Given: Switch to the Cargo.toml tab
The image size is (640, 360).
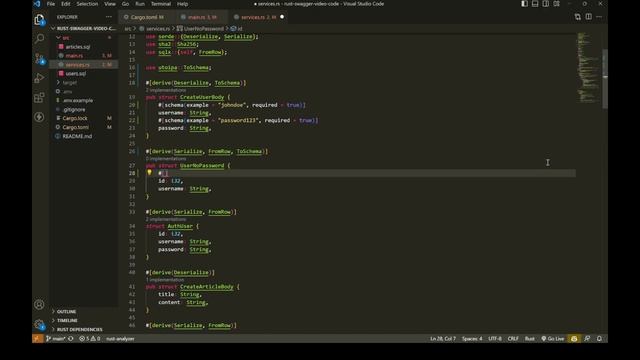Looking at the screenshot, I should [147, 17].
